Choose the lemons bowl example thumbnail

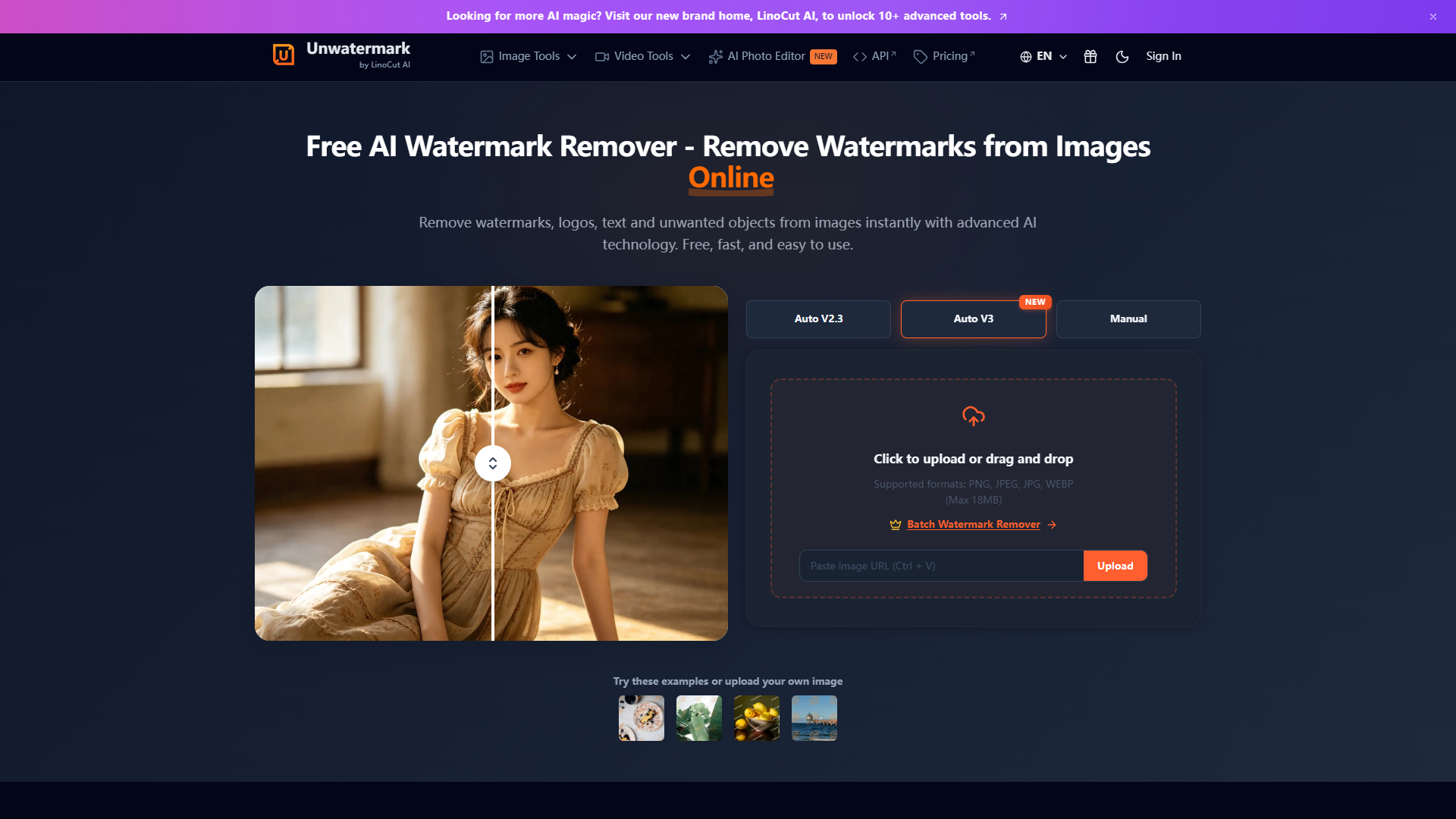click(757, 718)
